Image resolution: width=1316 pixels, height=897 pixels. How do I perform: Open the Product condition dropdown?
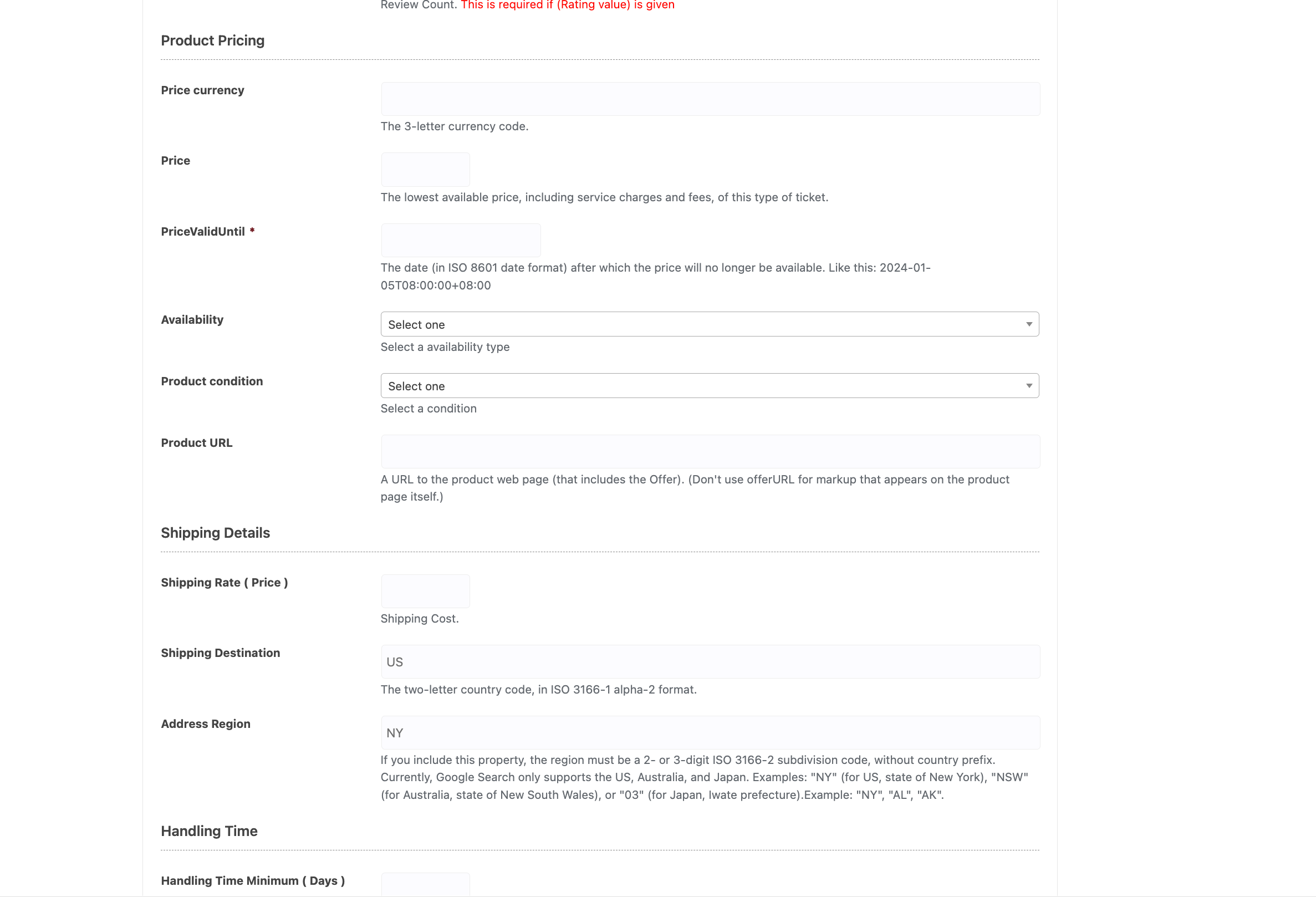pyautogui.click(x=710, y=386)
